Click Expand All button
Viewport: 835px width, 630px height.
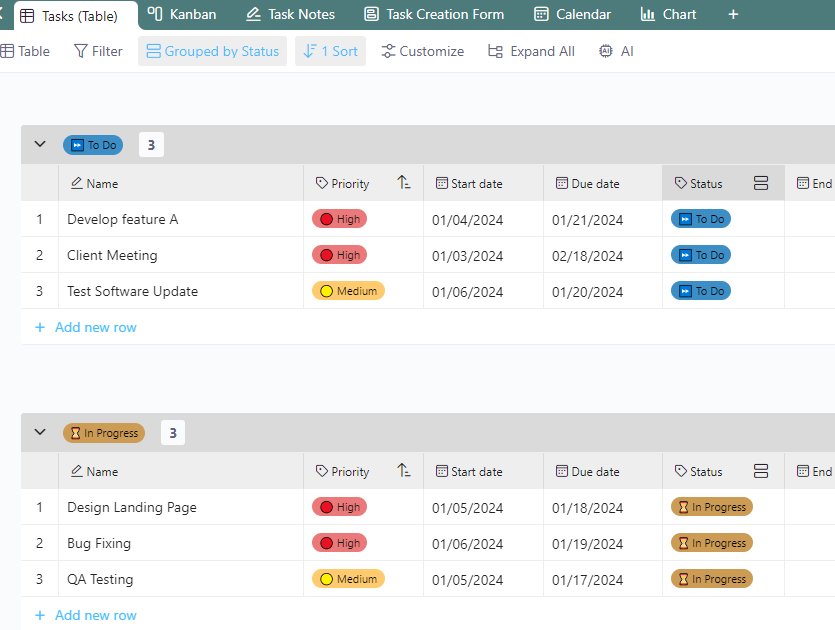(x=531, y=51)
